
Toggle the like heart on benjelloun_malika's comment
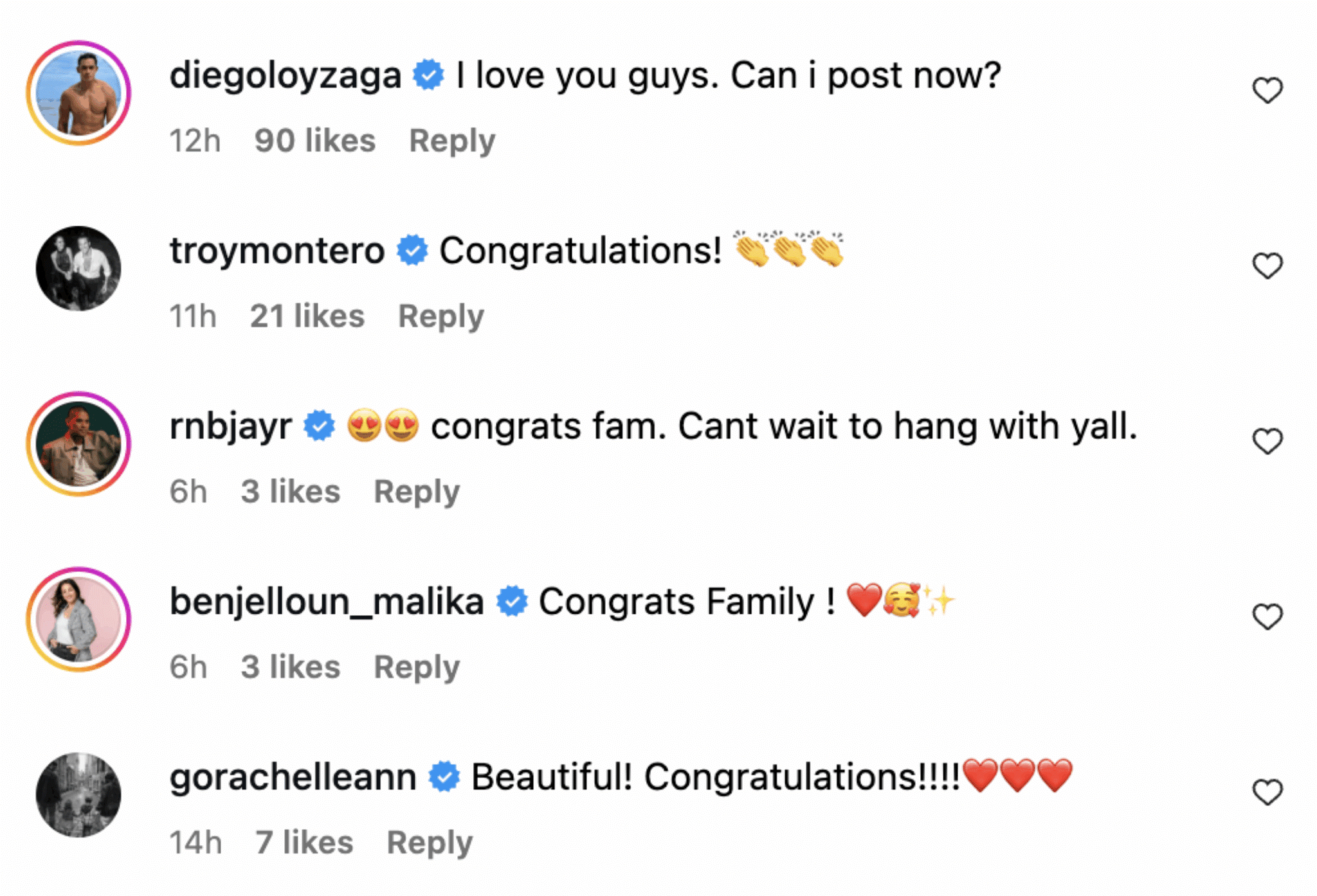pos(1267,617)
